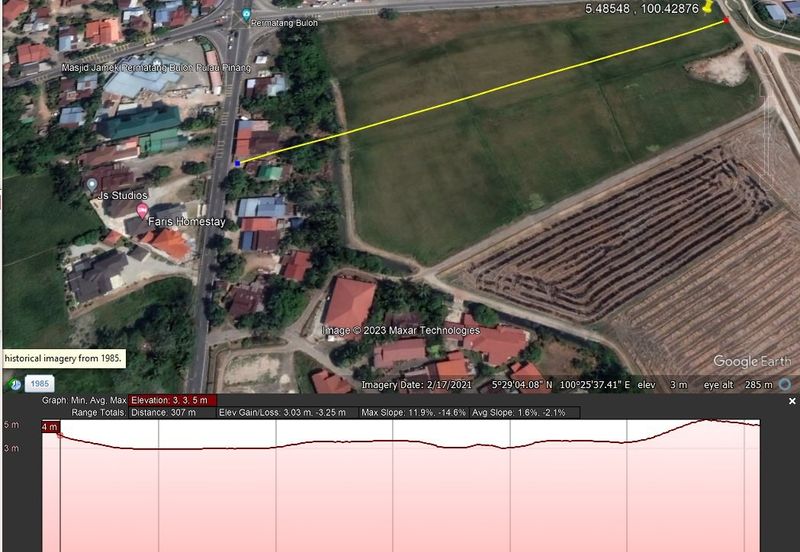Click the Js Studios place label
The height and width of the screenshot is (552, 800).
pyautogui.click(x=122, y=195)
